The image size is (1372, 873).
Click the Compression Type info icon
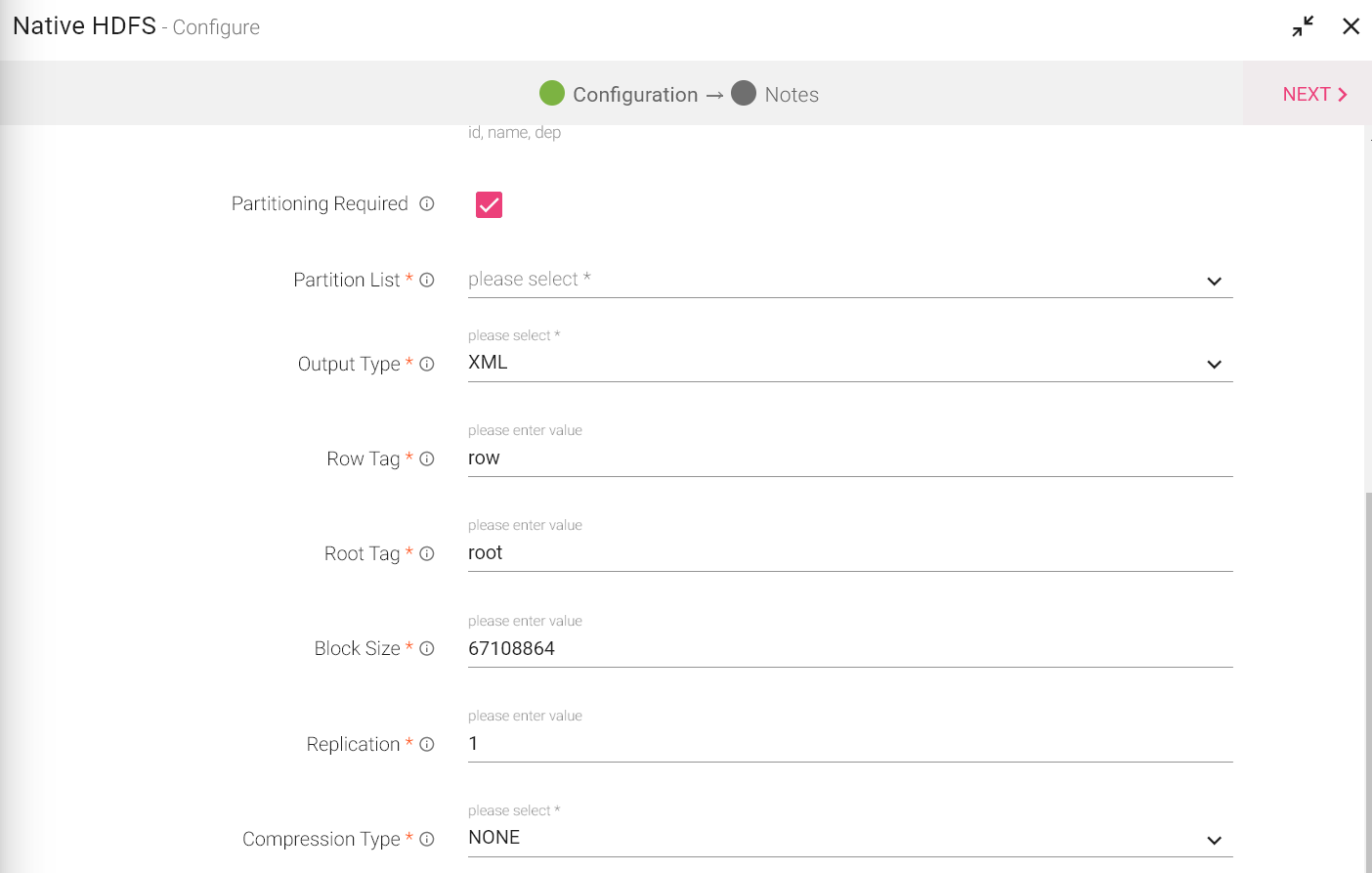pos(427,839)
